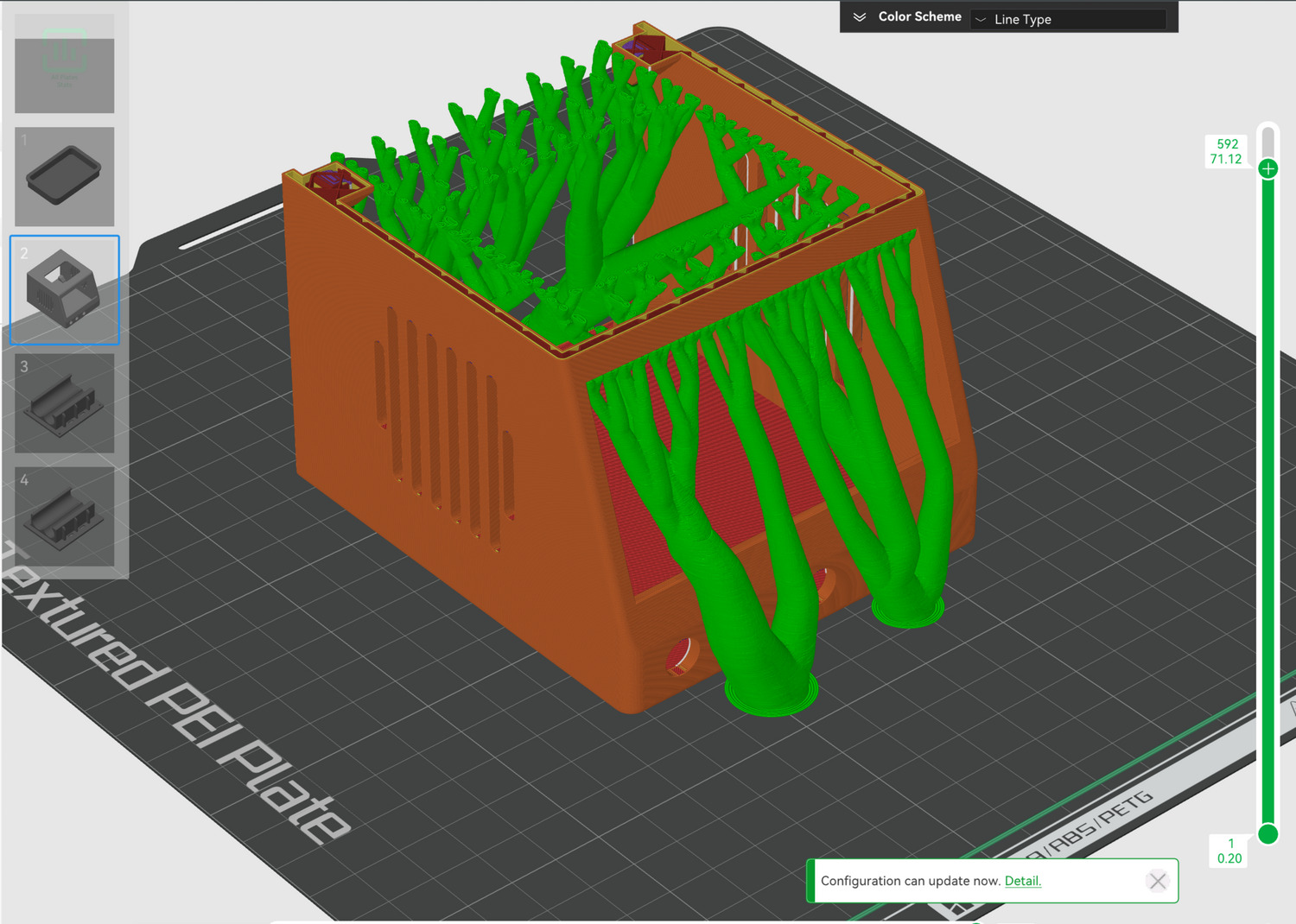Screen dimensions: 1296x924
Task: Dismiss the configuration update notification
Action: point(1158,881)
